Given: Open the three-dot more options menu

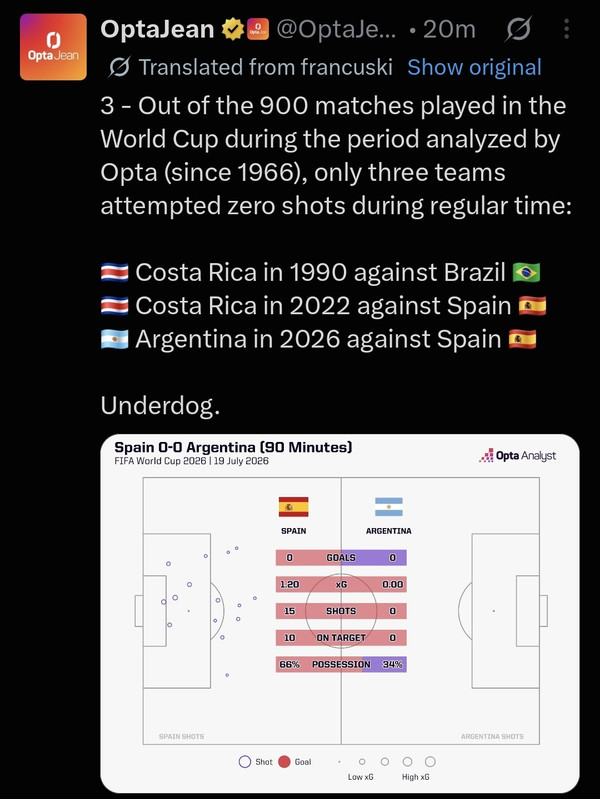Looking at the screenshot, I should 566,29.
